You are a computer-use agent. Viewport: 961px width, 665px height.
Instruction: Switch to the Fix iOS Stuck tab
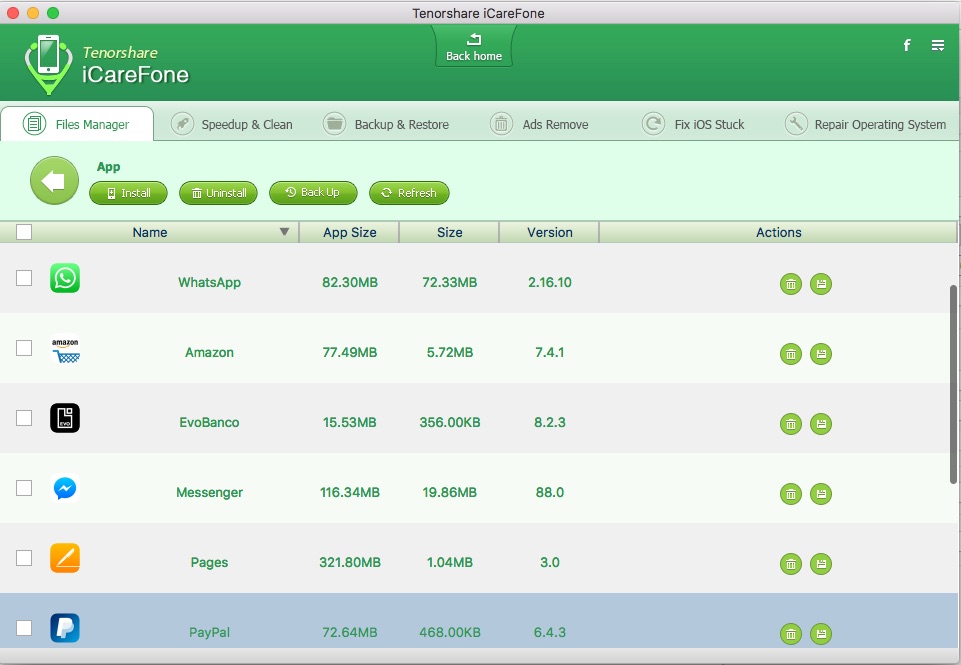point(693,124)
